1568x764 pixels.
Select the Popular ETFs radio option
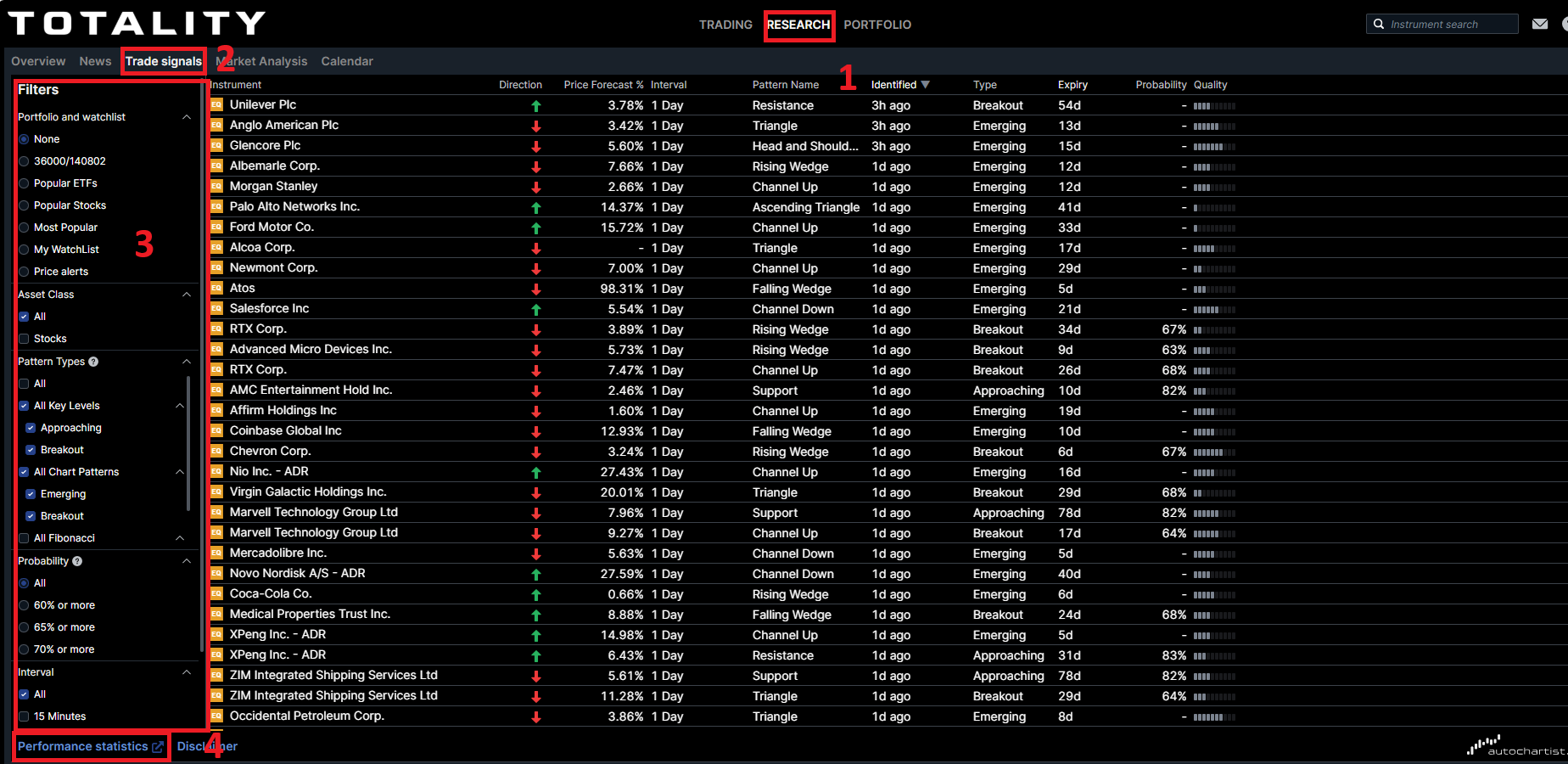tap(24, 183)
